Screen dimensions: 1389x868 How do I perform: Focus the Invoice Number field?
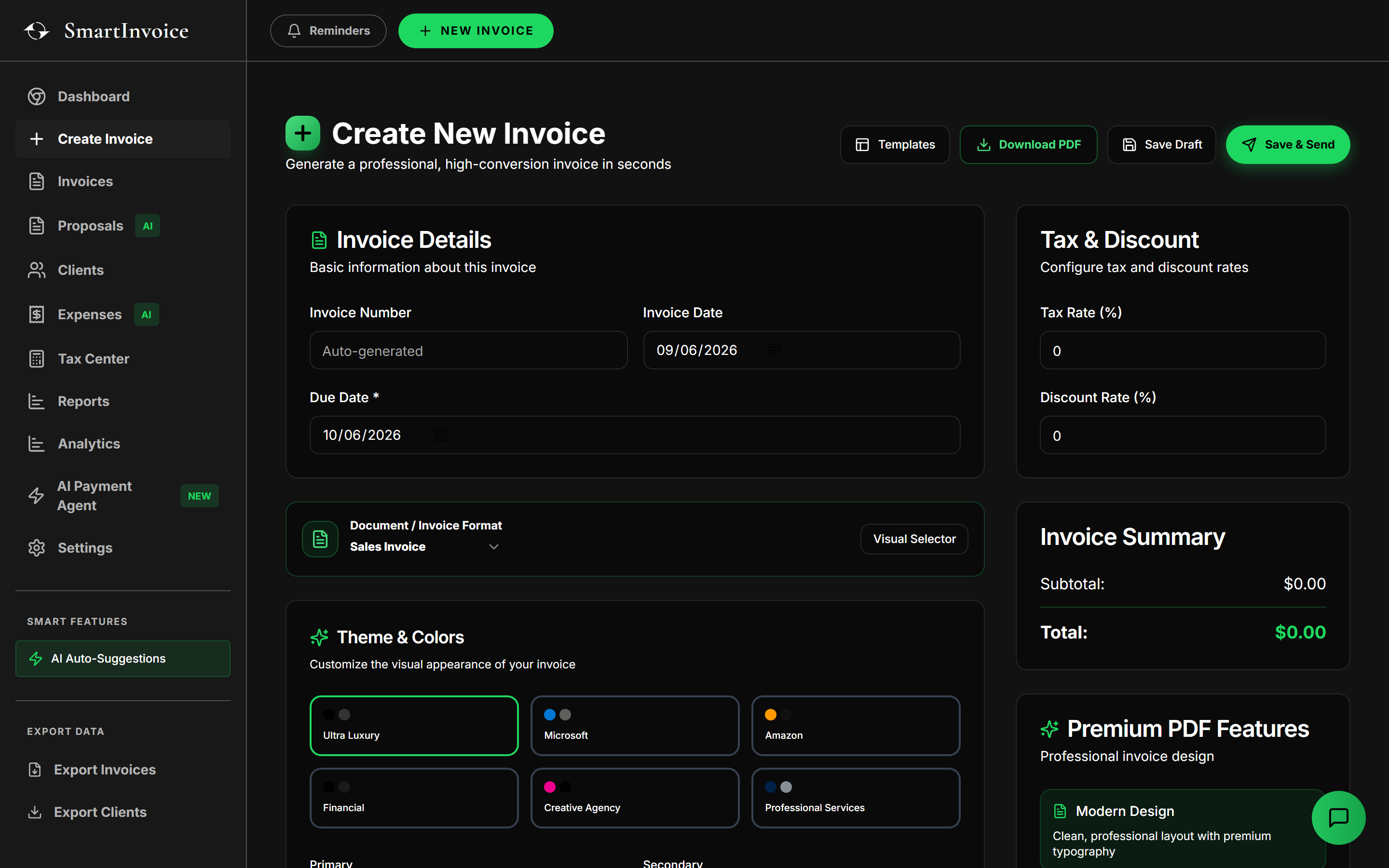coord(468,350)
